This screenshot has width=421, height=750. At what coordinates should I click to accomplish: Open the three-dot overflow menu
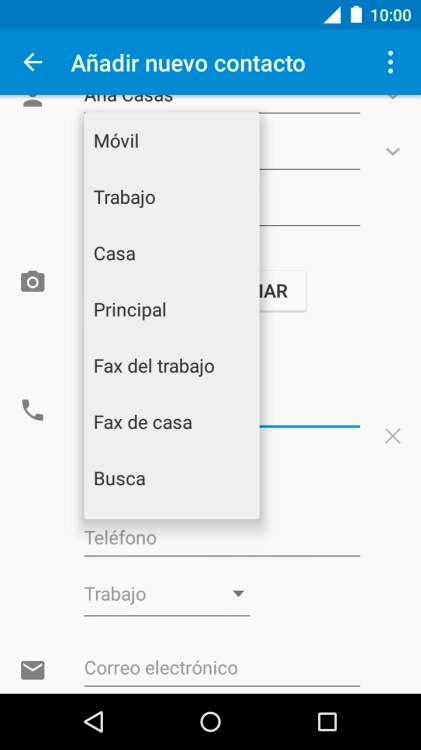click(391, 63)
